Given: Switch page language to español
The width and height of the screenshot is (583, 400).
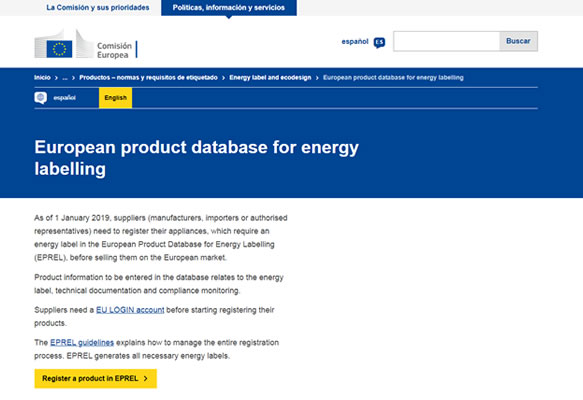Looking at the screenshot, I should tap(64, 98).
